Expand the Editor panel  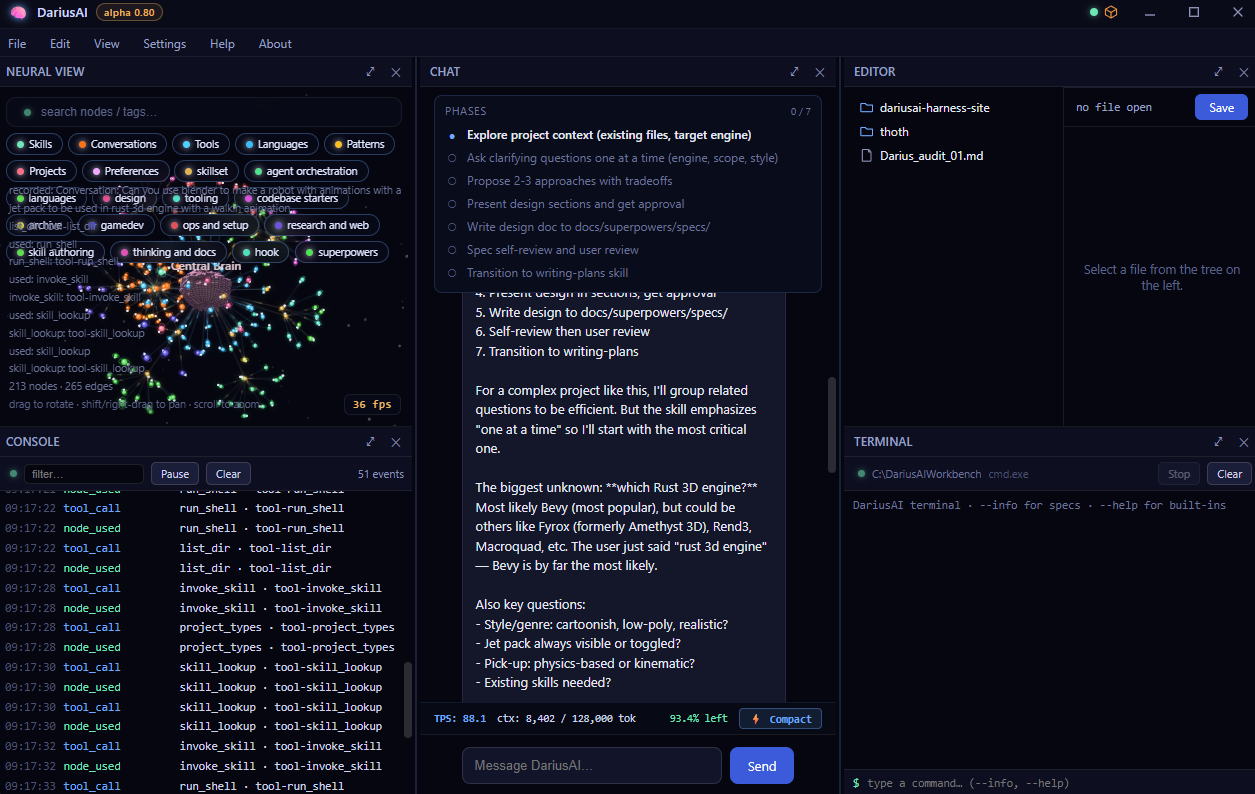(1219, 72)
